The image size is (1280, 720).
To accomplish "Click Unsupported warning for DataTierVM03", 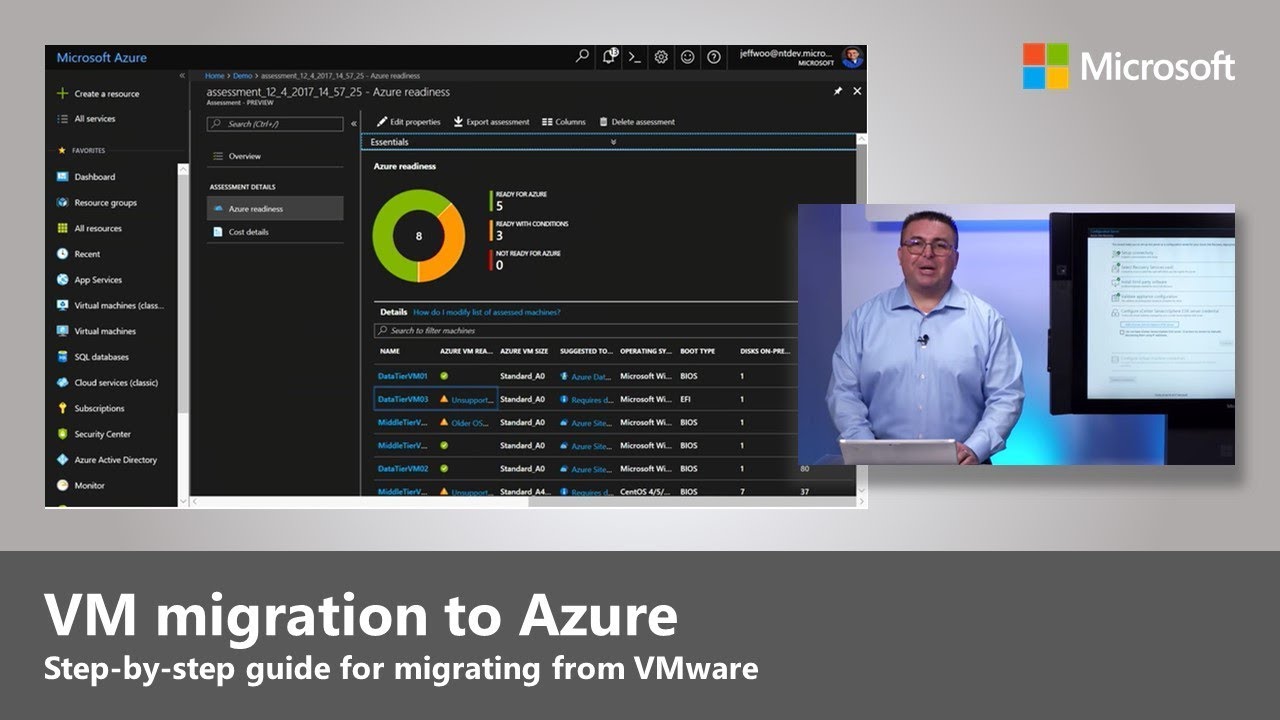I will (472, 399).
